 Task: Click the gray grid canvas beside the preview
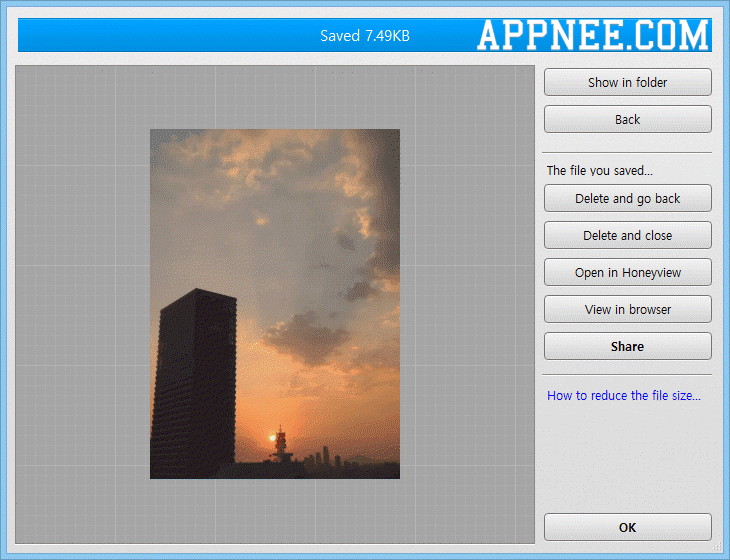[x=467, y=304]
